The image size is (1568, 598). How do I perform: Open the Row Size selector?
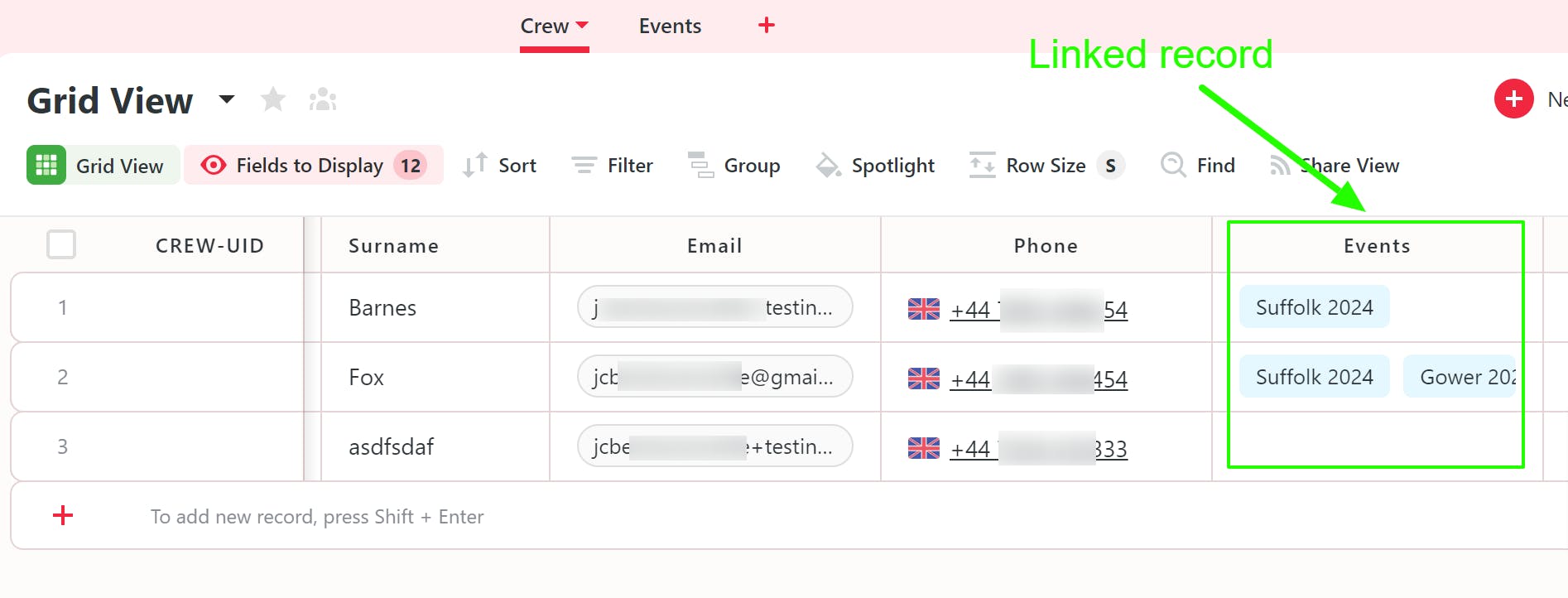pos(1046,166)
